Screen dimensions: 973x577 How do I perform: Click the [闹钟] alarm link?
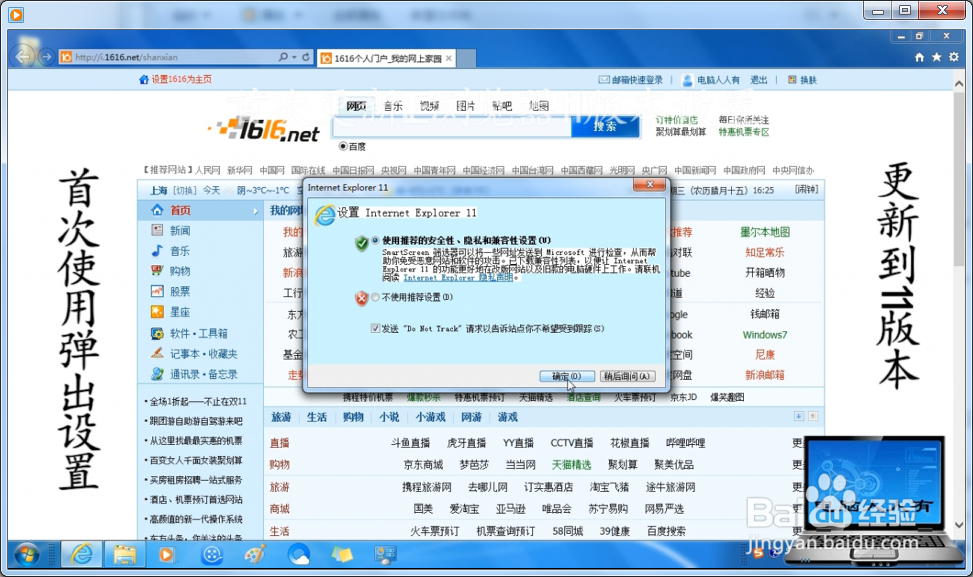[x=806, y=190]
